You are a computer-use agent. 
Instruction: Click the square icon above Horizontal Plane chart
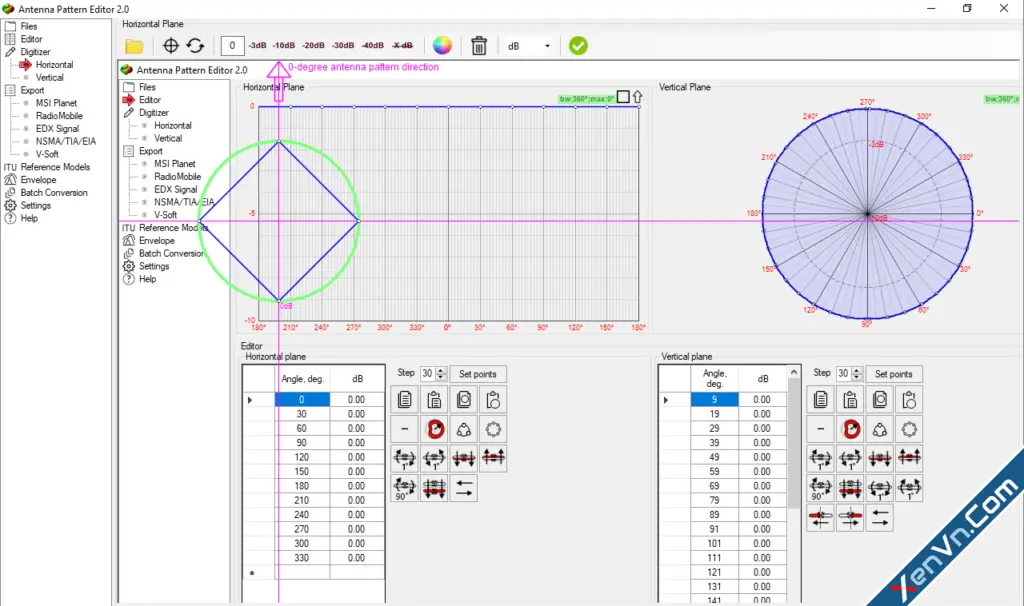623,97
